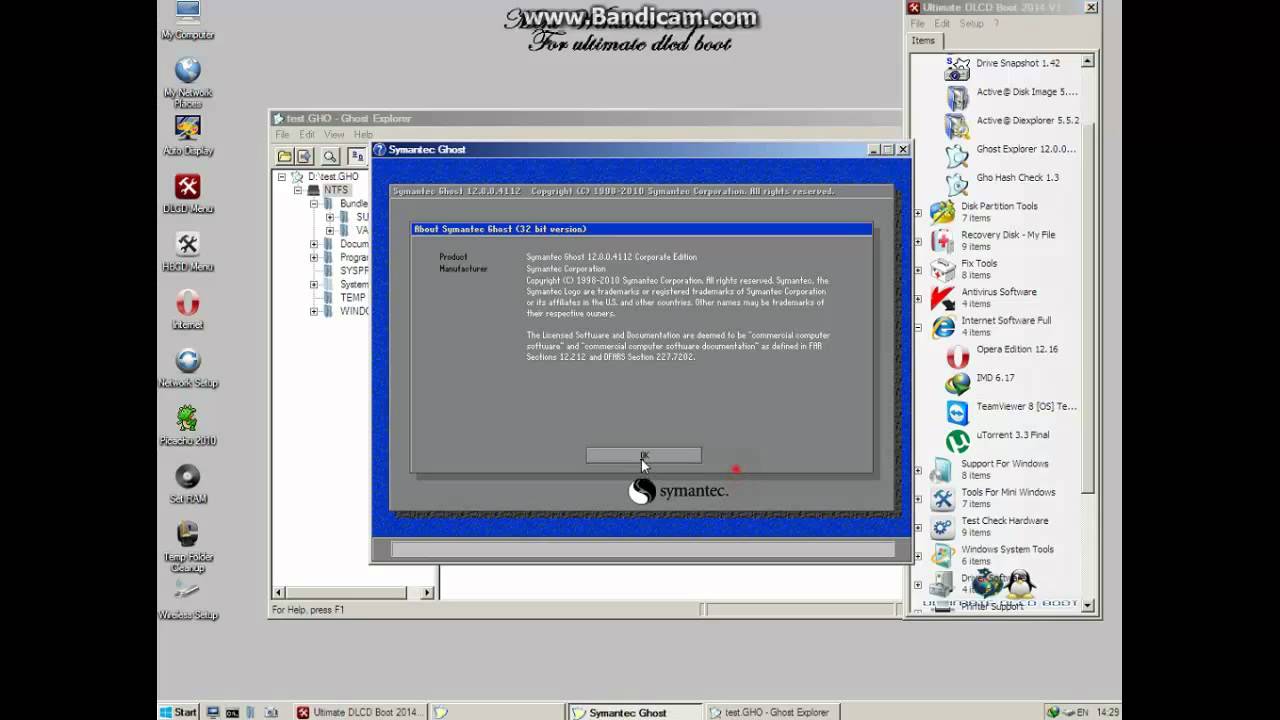This screenshot has height=720, width=1280.
Task: Click the Open folder icon in Ghost Explorer toolbar
Action: pos(285,156)
